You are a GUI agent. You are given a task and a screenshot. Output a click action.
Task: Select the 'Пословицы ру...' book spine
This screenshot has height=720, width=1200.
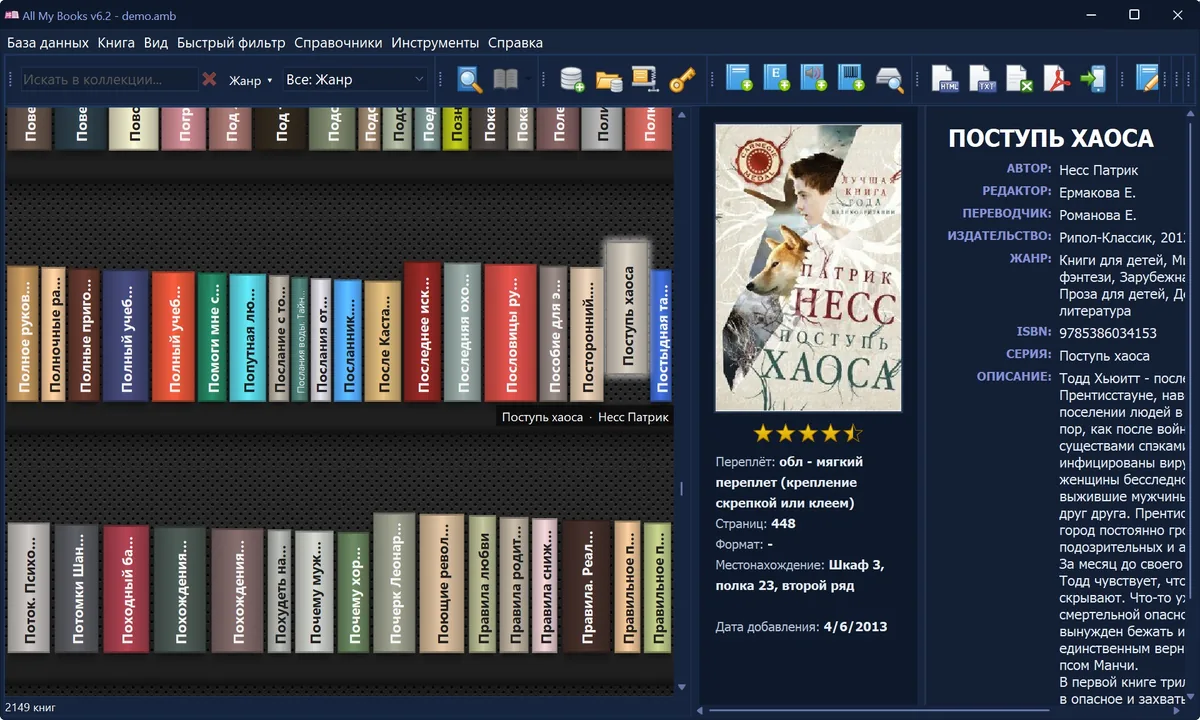pyautogui.click(x=511, y=333)
